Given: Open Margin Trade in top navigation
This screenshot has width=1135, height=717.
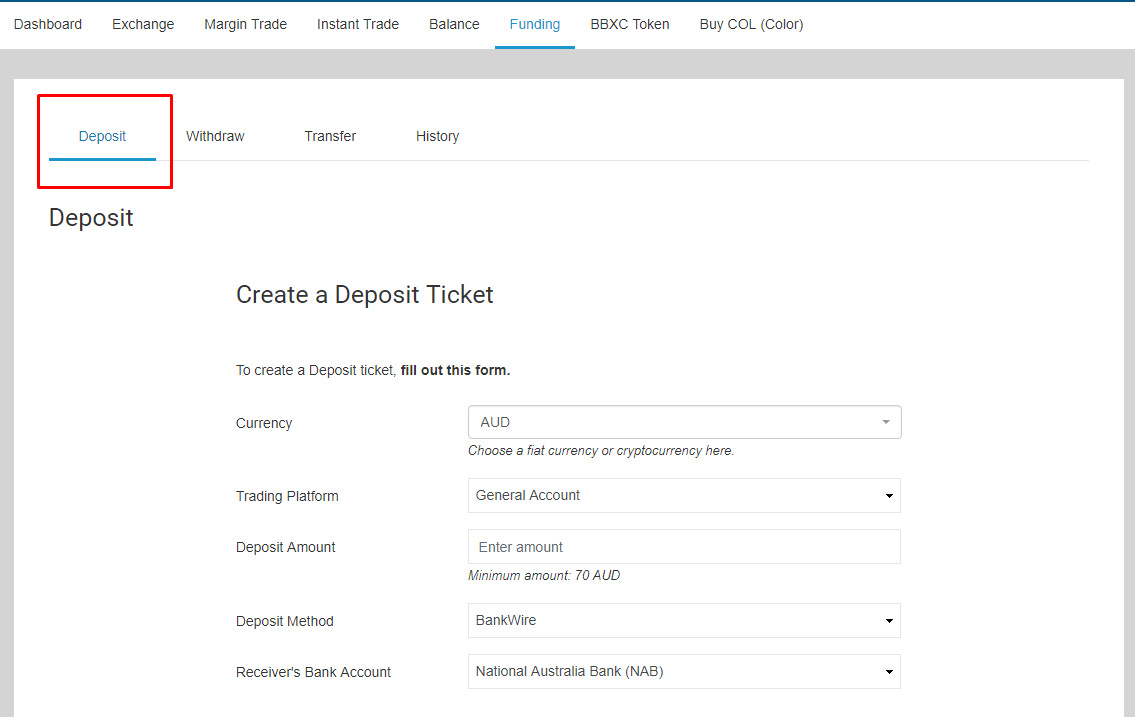Looking at the screenshot, I should [x=245, y=24].
